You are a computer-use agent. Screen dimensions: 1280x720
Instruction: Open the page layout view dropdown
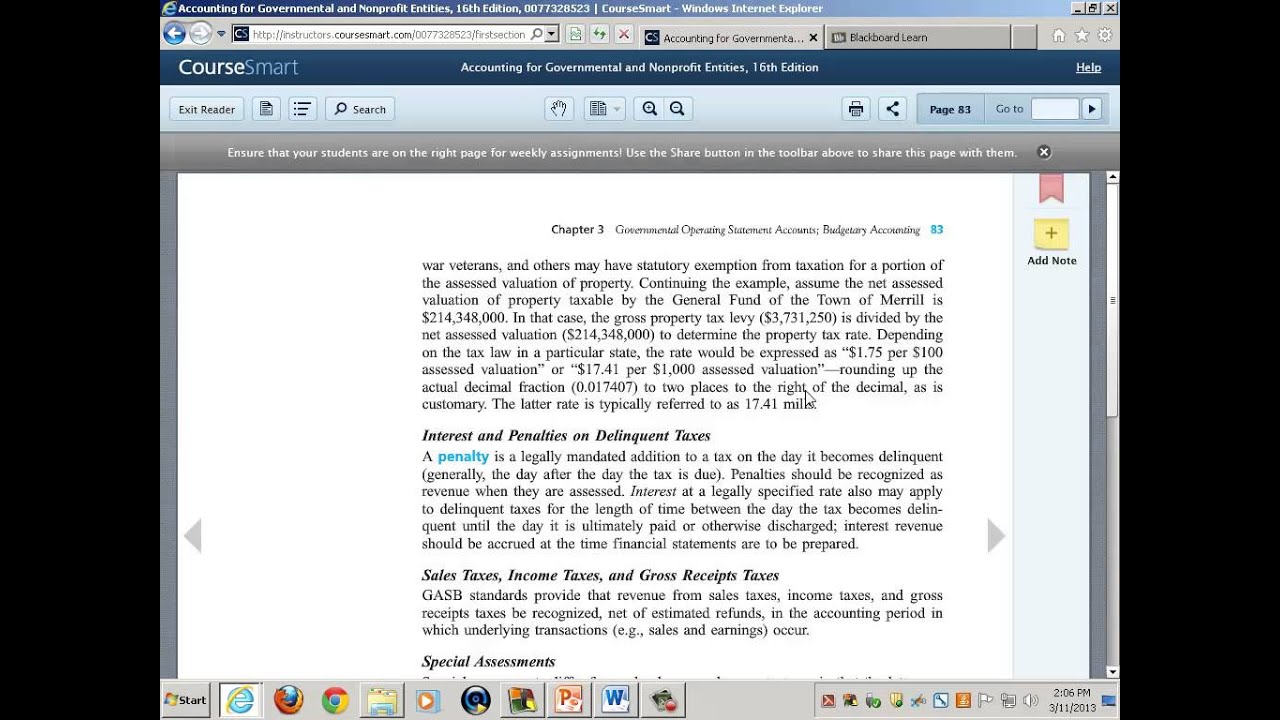tap(604, 109)
